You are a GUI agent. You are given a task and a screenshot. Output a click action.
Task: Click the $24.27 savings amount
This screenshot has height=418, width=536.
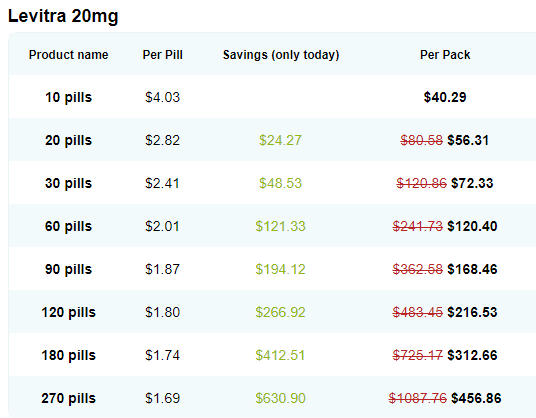[280, 140]
